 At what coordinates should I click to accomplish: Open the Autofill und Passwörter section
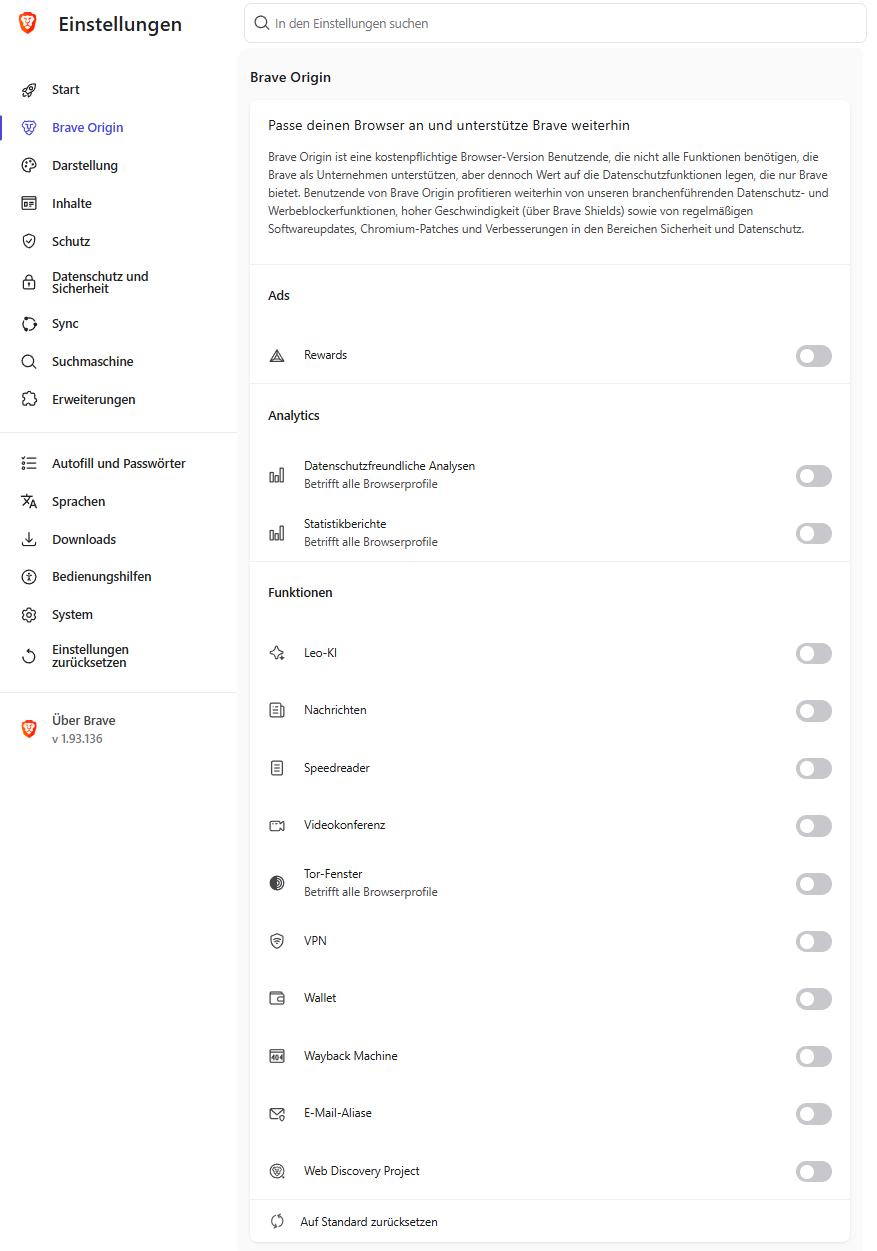[x=119, y=464]
